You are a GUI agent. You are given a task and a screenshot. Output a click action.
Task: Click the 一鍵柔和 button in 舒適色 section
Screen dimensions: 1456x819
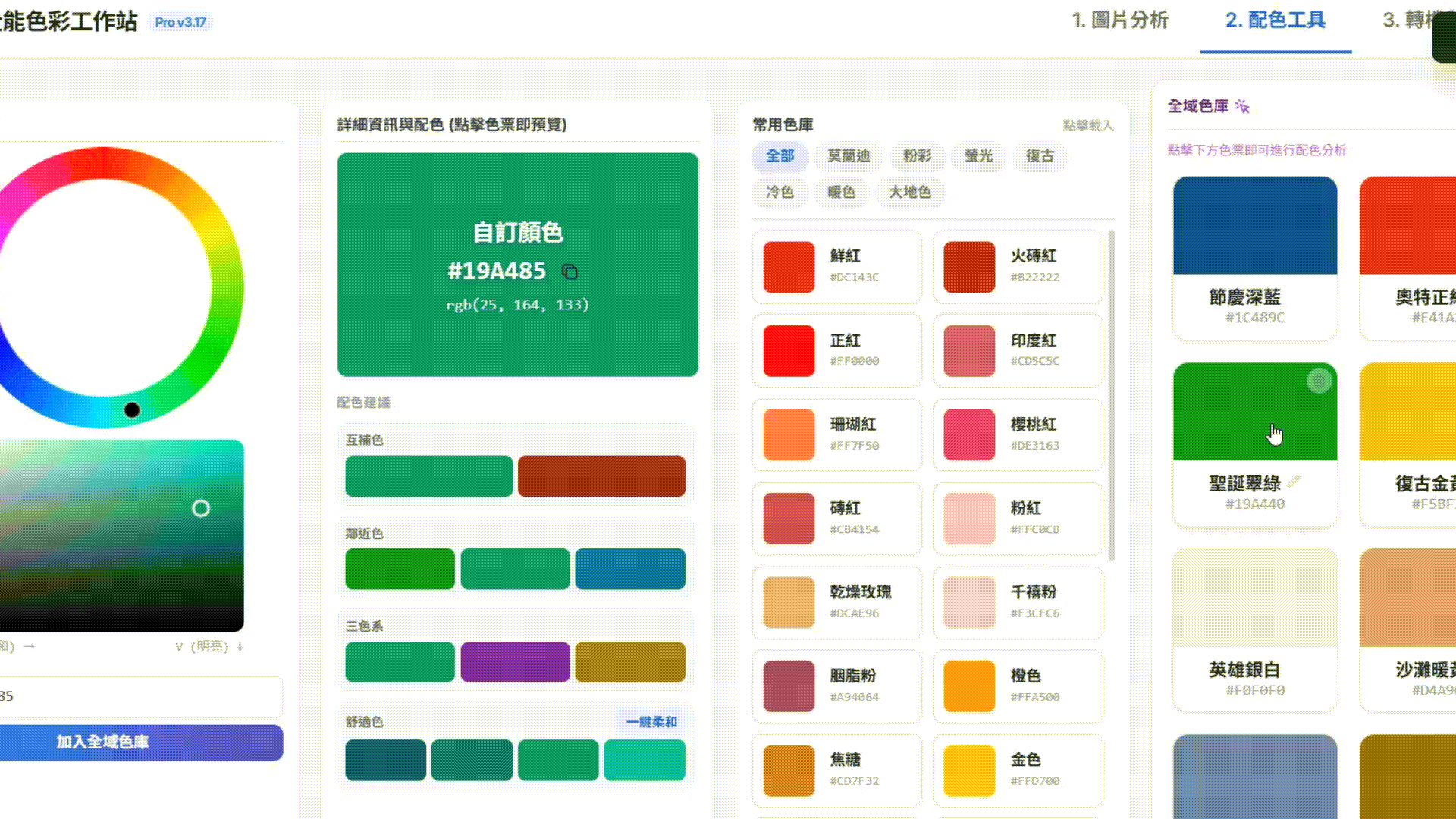651,721
